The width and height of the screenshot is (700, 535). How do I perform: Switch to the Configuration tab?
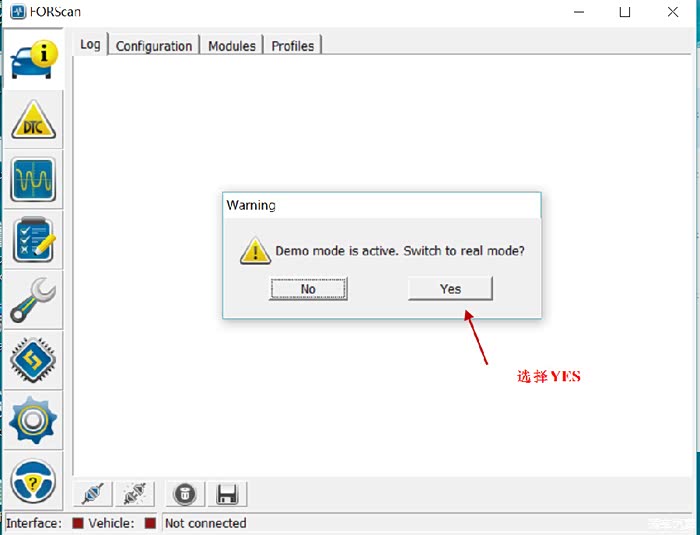click(x=153, y=46)
